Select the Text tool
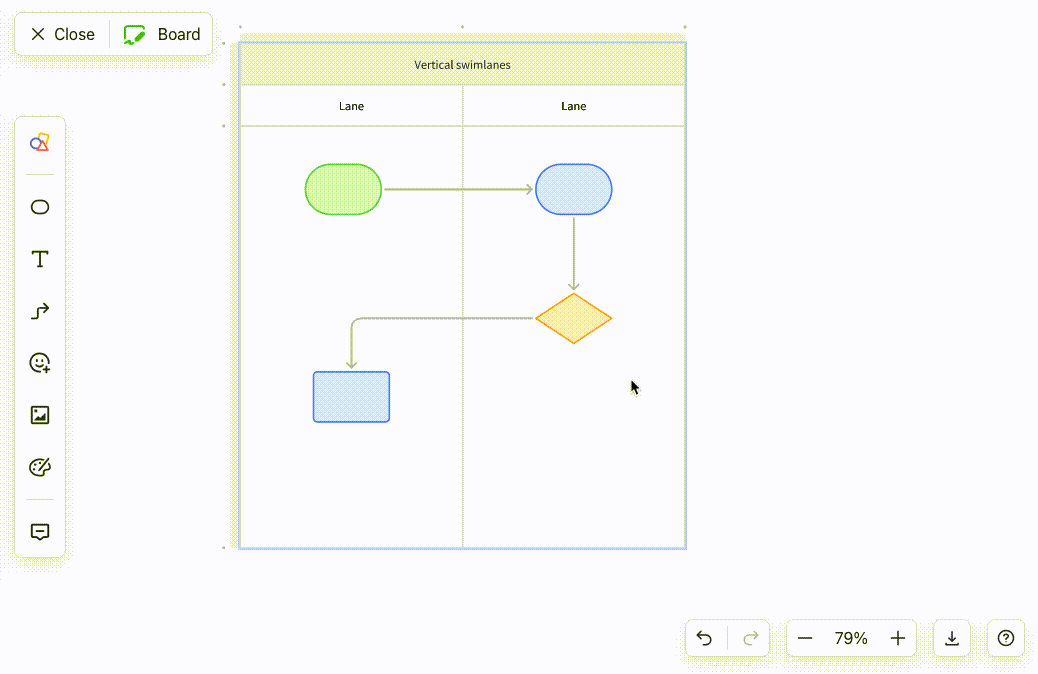This screenshot has width=1038, height=674. (39, 259)
